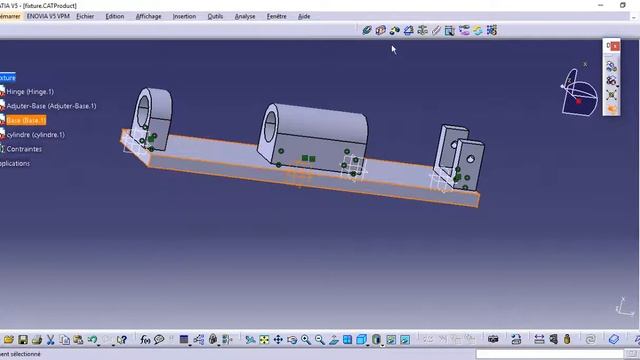Viewport: 640px width, 360px height.
Task: Click the Multi-View window icon
Action: (347, 340)
